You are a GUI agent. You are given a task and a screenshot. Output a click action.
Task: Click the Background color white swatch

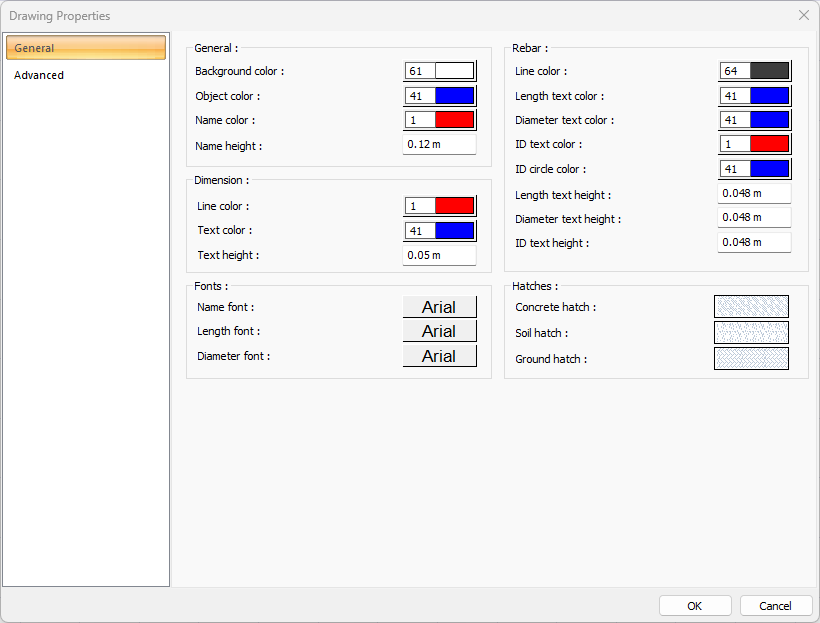(x=454, y=71)
